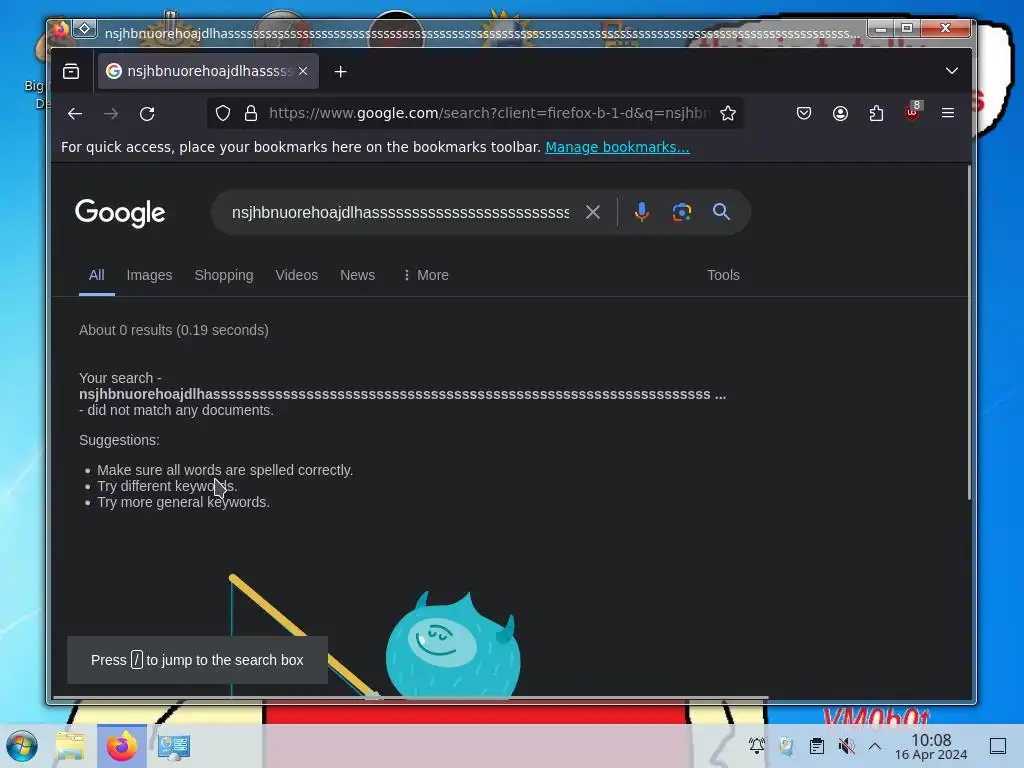Click the 'Try different keywords.' suggestion text

pyautogui.click(x=167, y=487)
